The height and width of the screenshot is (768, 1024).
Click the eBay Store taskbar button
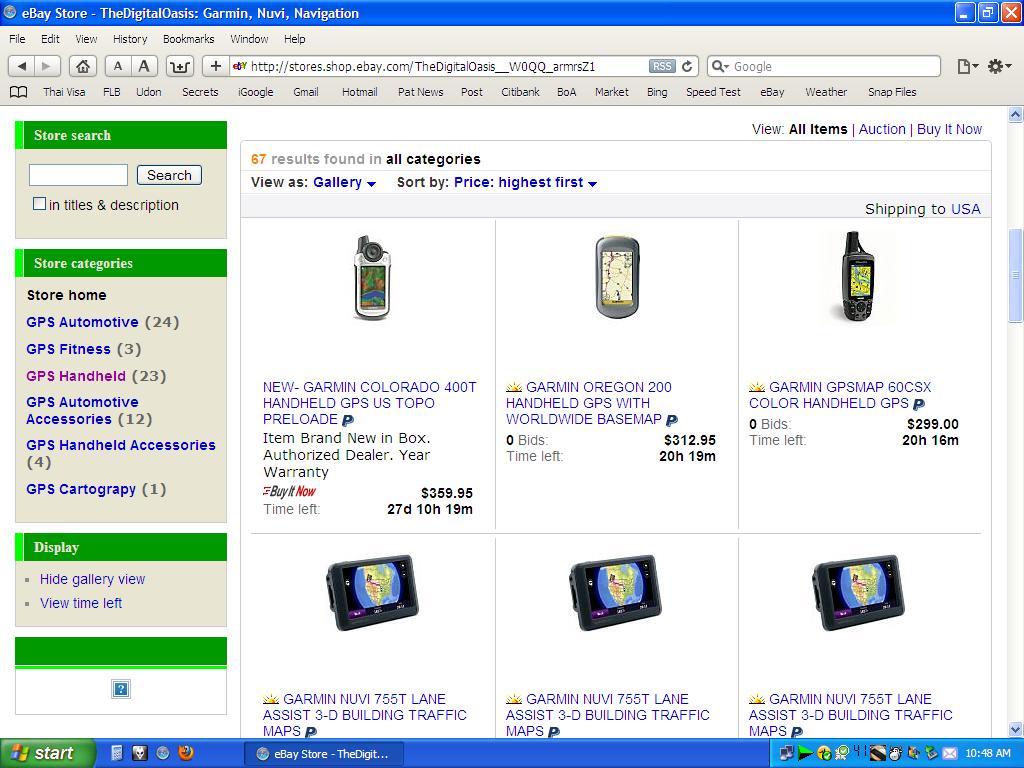coord(324,754)
